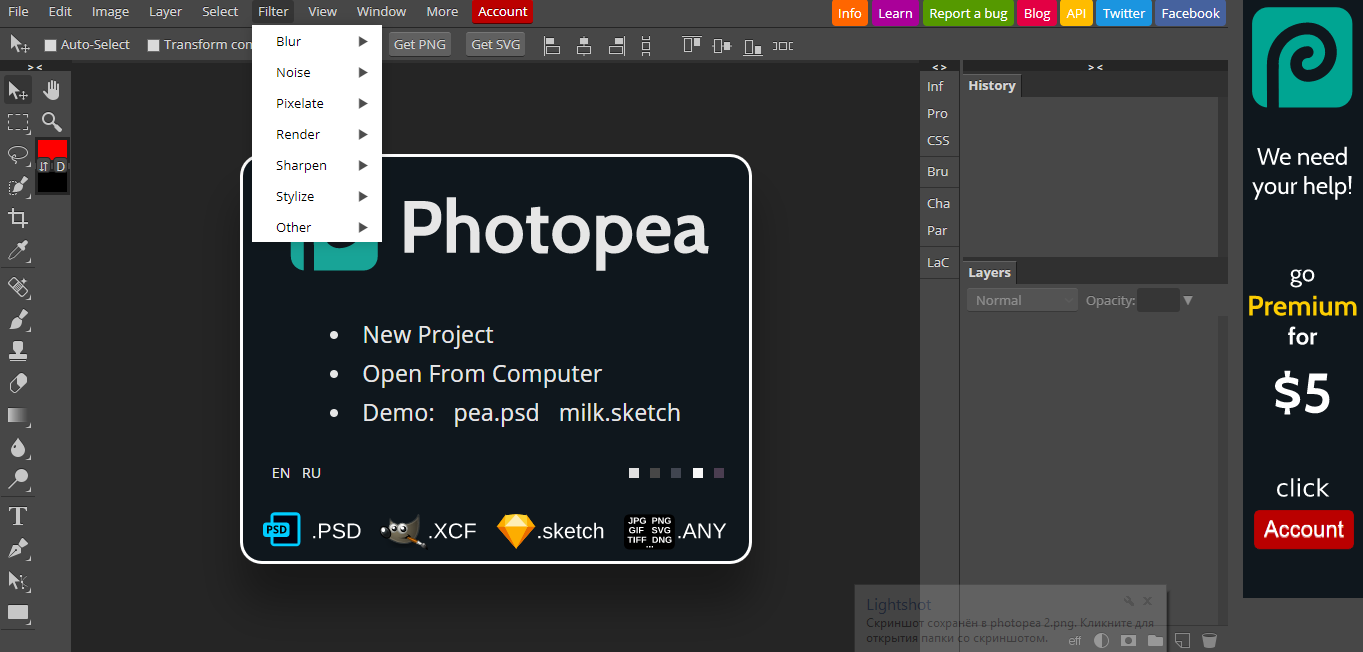Viewport: 1363px width, 652px height.
Task: Select the Type text tool
Action: 18,516
